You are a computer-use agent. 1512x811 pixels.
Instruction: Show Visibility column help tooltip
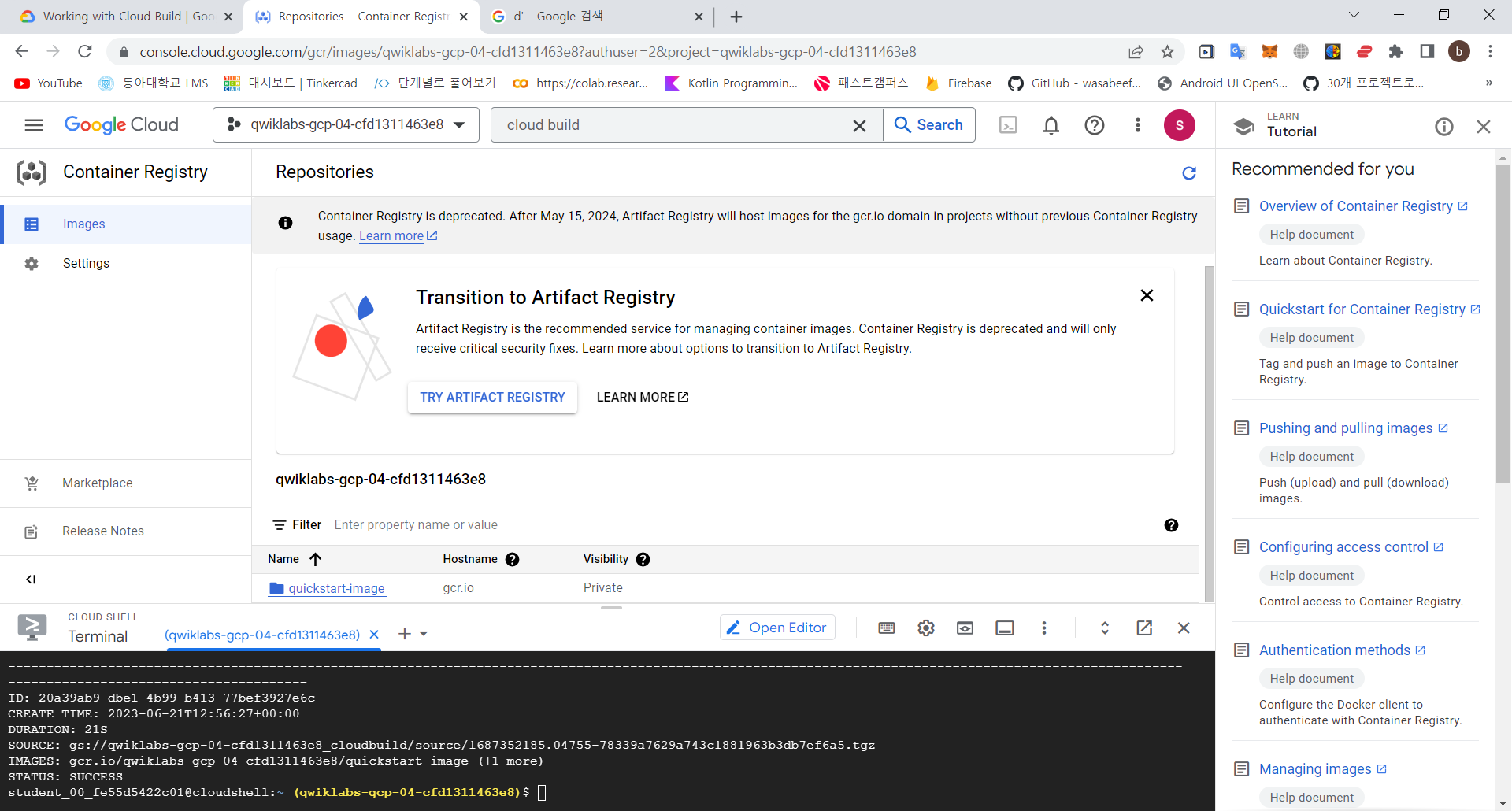click(643, 559)
